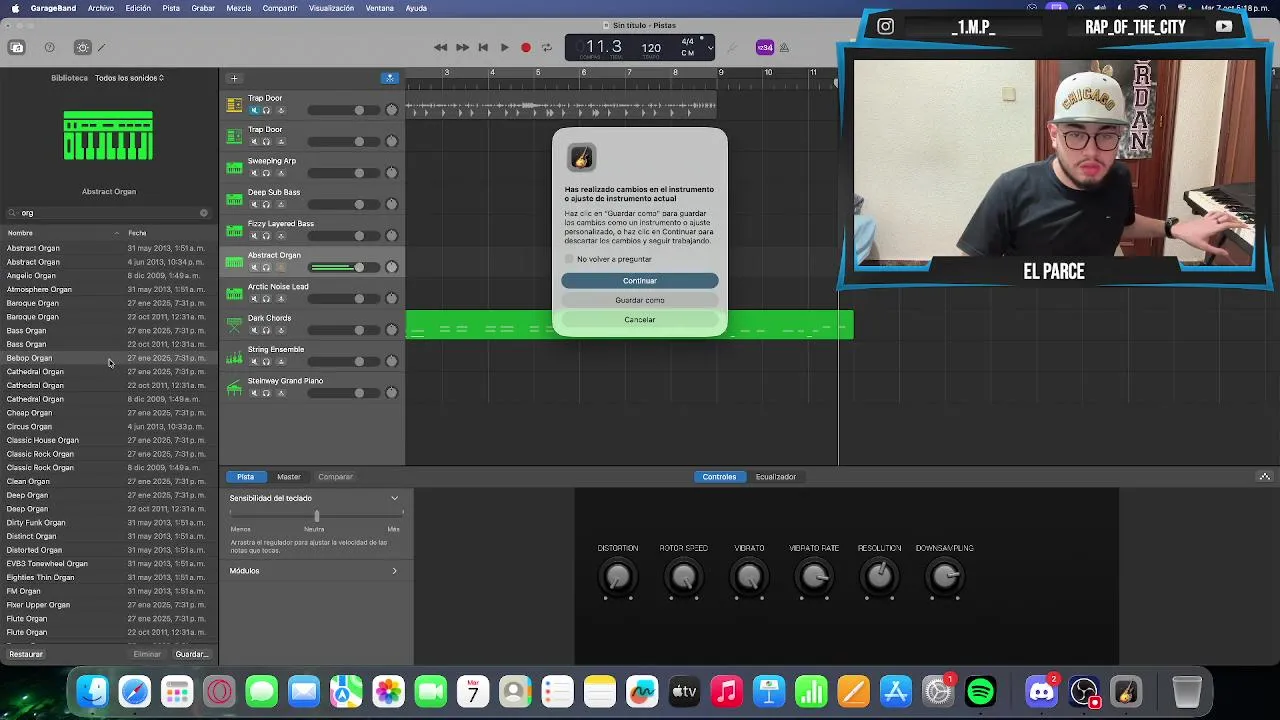Click the blue Catch playhead button

390,78
